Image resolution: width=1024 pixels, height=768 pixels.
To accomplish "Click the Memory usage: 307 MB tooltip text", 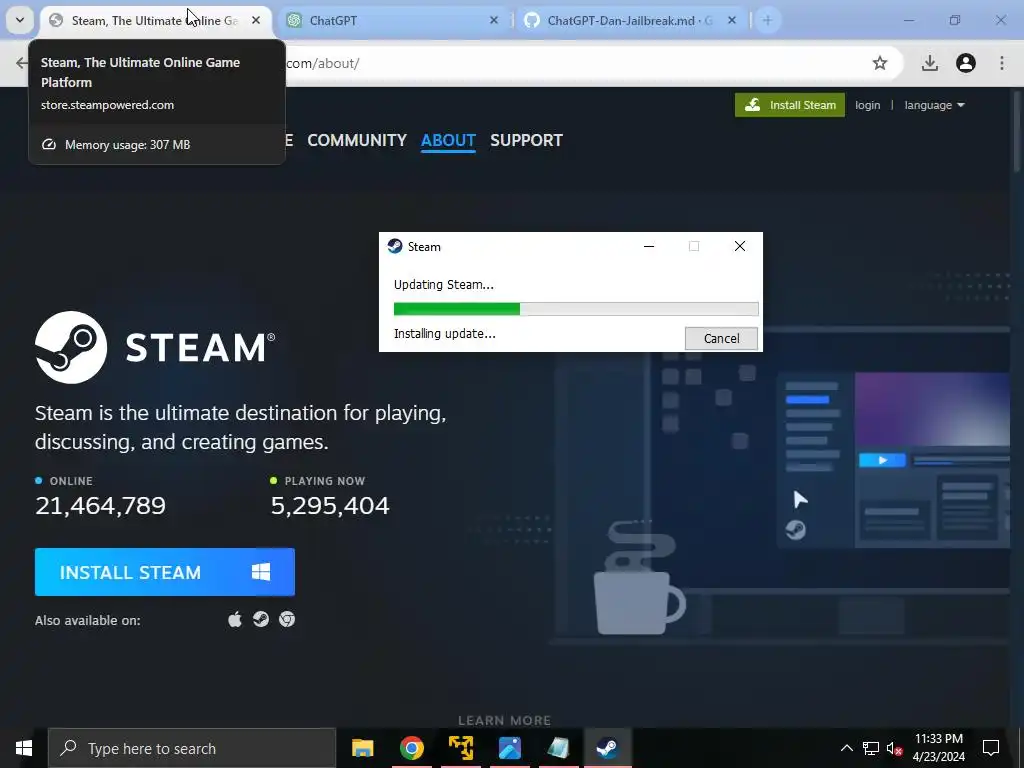I will 127,145.
